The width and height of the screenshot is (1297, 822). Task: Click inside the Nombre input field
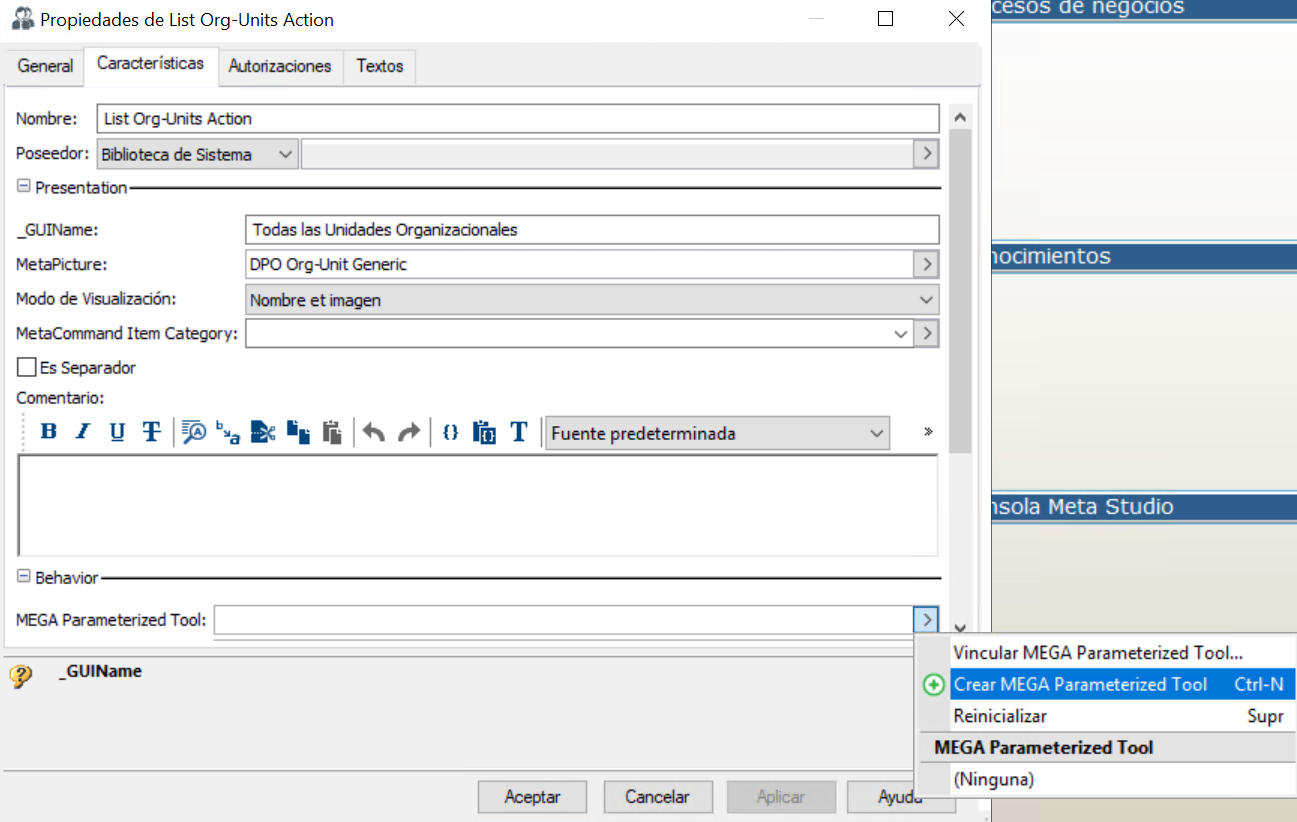(x=518, y=118)
